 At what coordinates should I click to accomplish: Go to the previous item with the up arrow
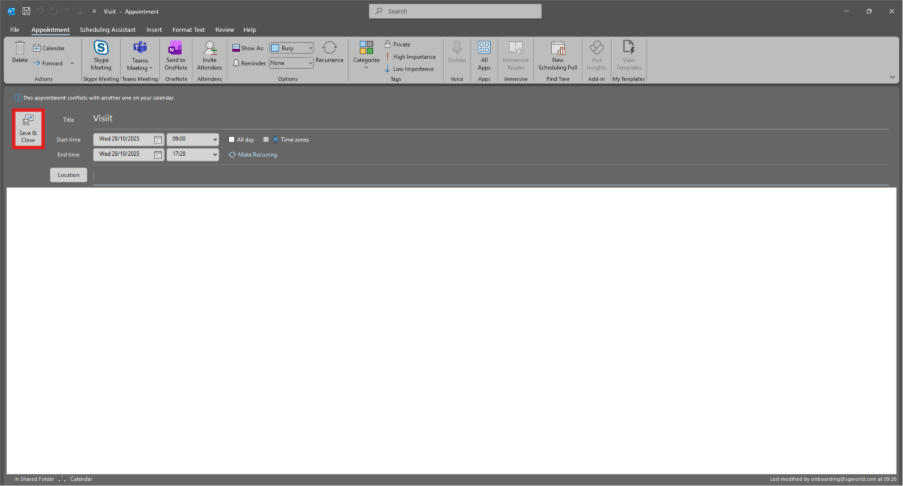(67, 11)
